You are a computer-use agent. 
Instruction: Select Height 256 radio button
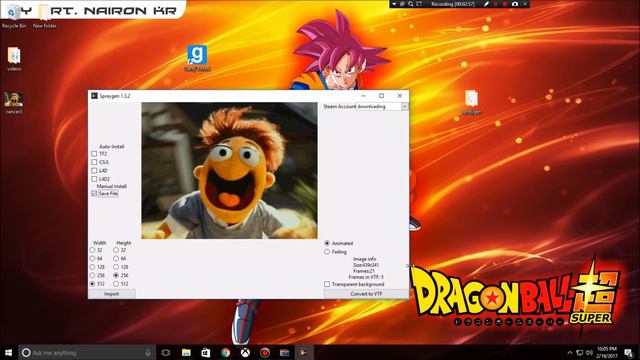tap(116, 275)
